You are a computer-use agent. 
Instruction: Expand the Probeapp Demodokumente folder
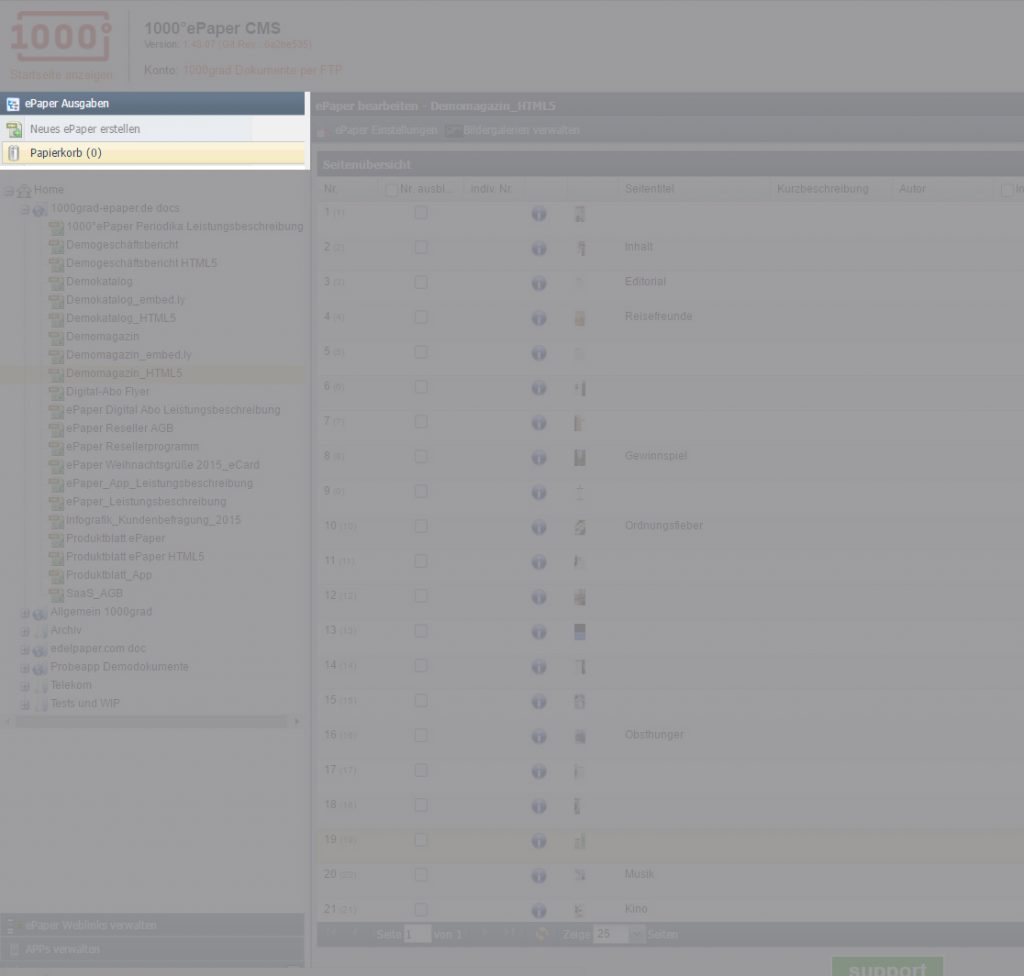(25, 668)
